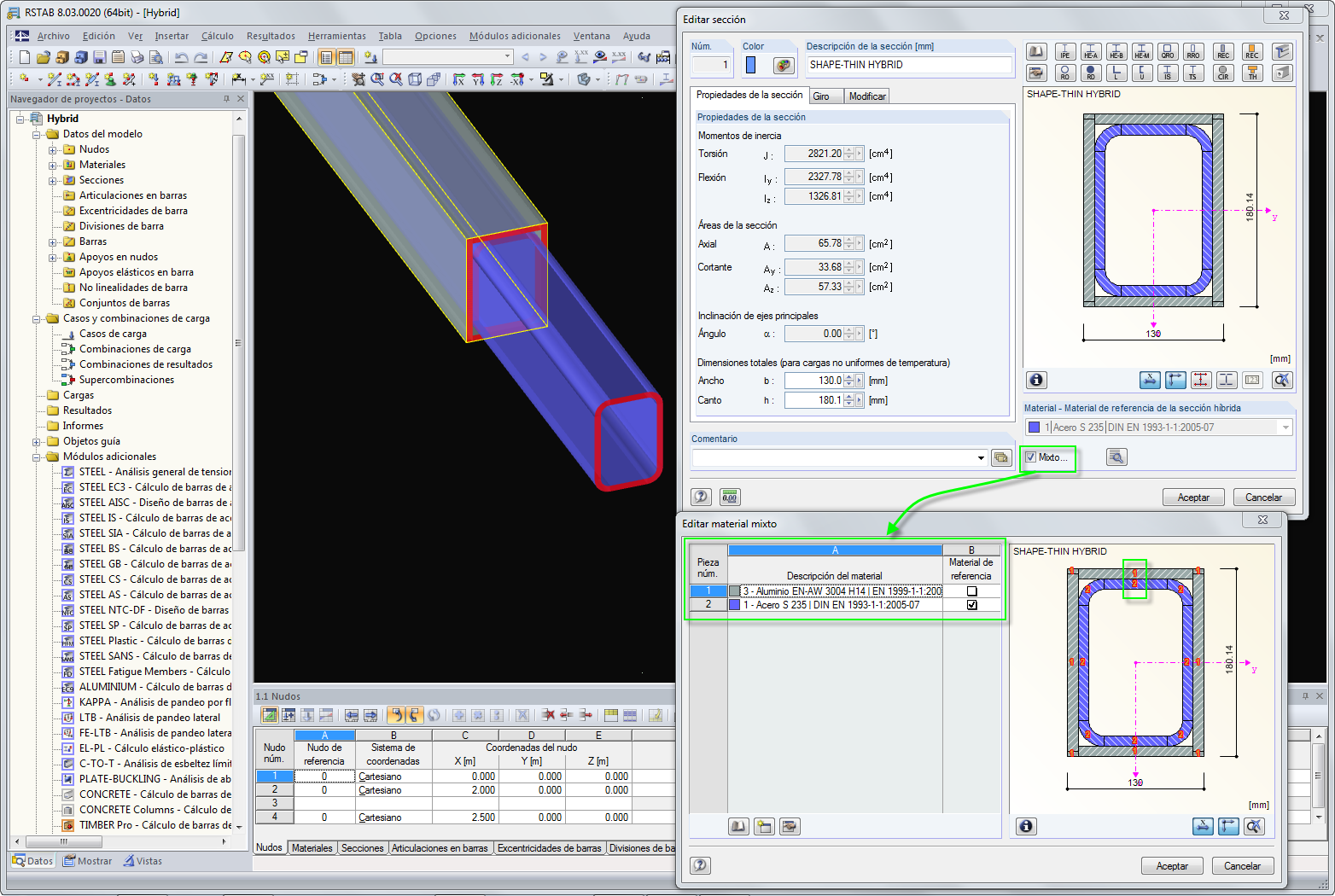The width and height of the screenshot is (1335, 896).
Task: Open the load case dropdown in main toolbar
Action: tap(507, 57)
